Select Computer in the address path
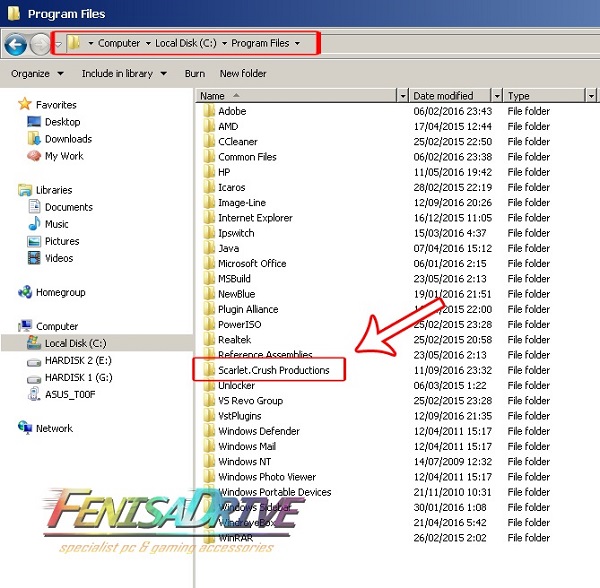Image resolution: width=600 pixels, height=588 pixels. point(119,43)
